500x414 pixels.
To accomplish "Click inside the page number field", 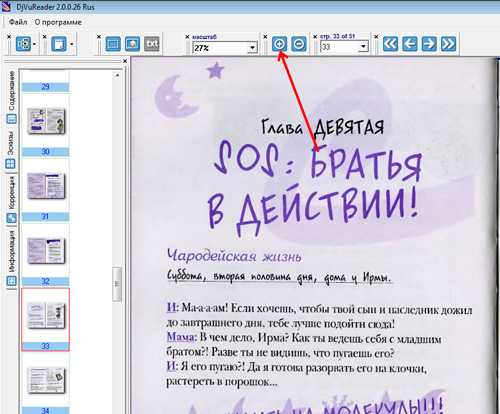I will pos(340,47).
